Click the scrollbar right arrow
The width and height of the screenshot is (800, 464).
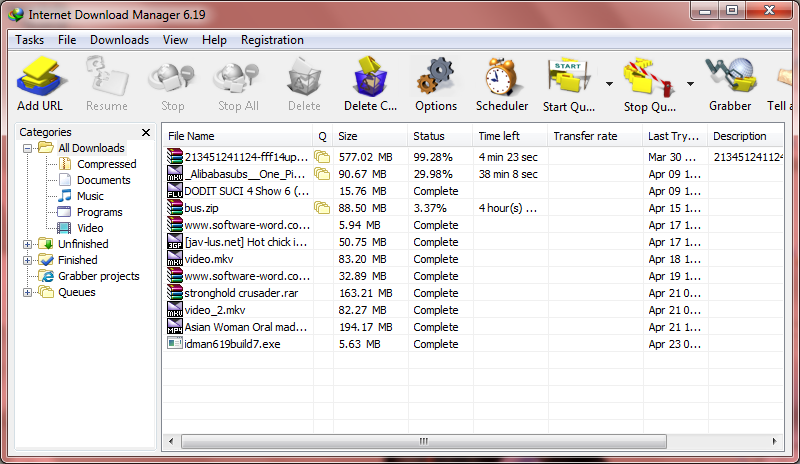[774, 441]
